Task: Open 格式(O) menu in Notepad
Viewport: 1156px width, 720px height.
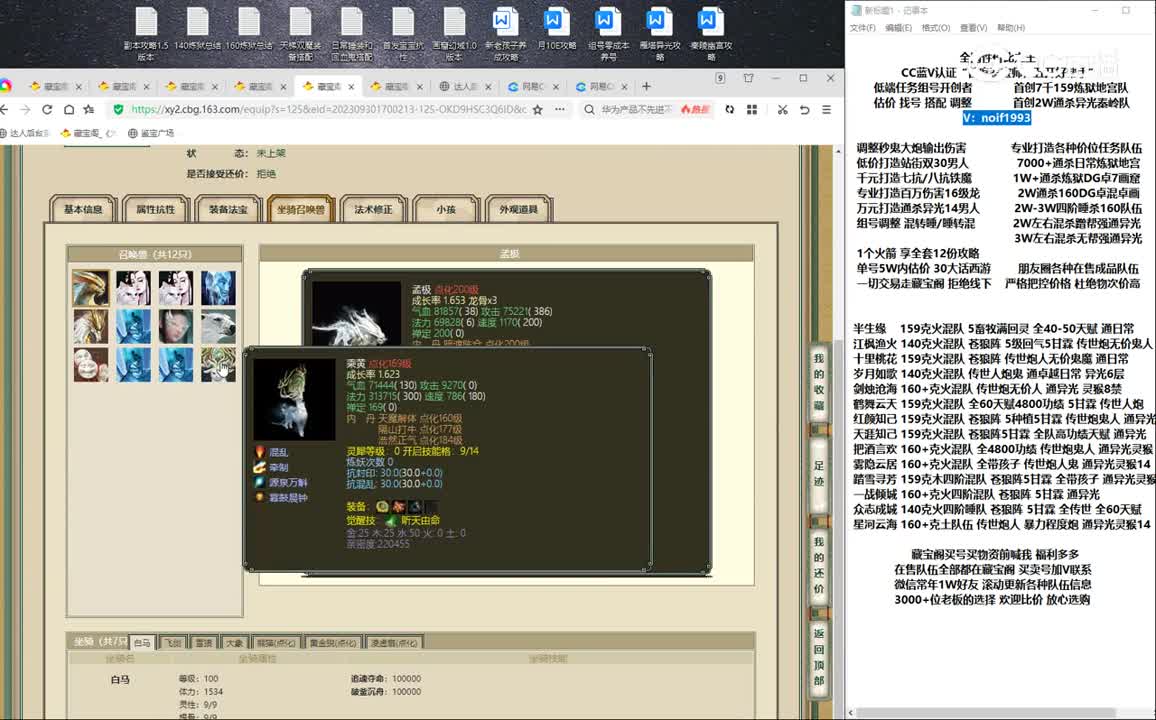Action: [936, 28]
